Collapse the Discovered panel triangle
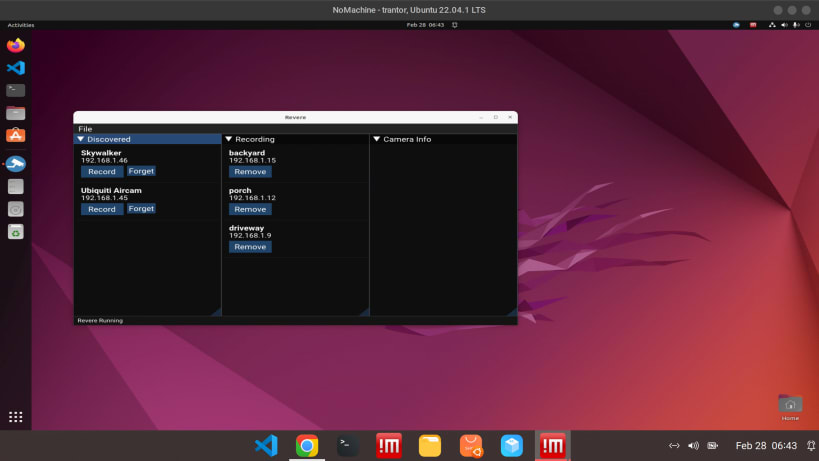Image resolution: width=819 pixels, height=461 pixels. point(80,139)
